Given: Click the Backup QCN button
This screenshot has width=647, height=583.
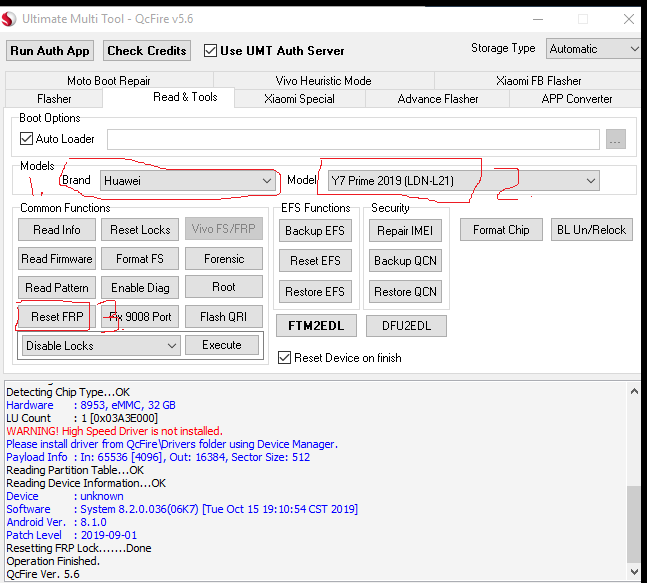Looking at the screenshot, I should [405, 261].
